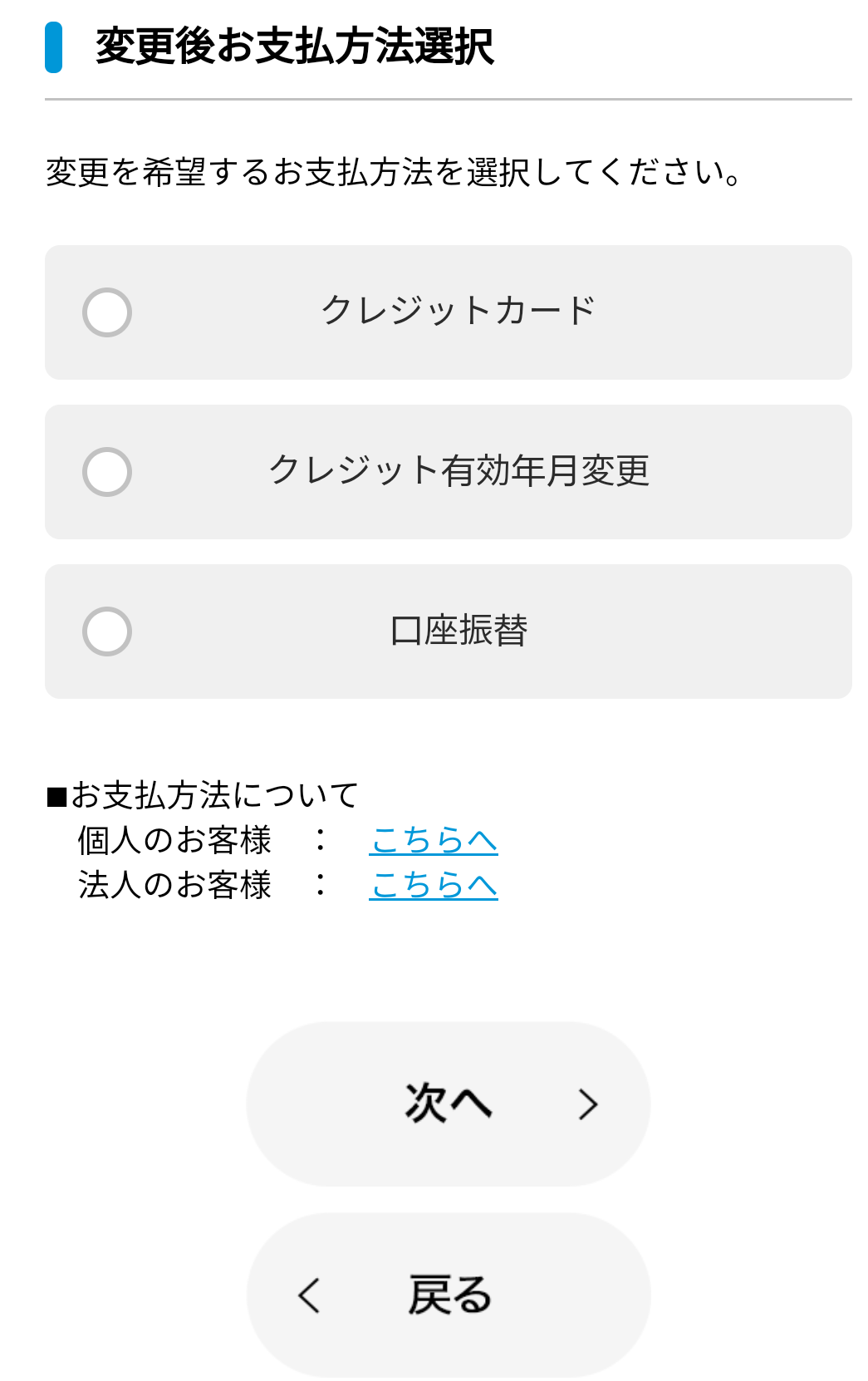Select the クレジット有効年月変更 radio button
The image size is (868, 1381).
pos(107,472)
